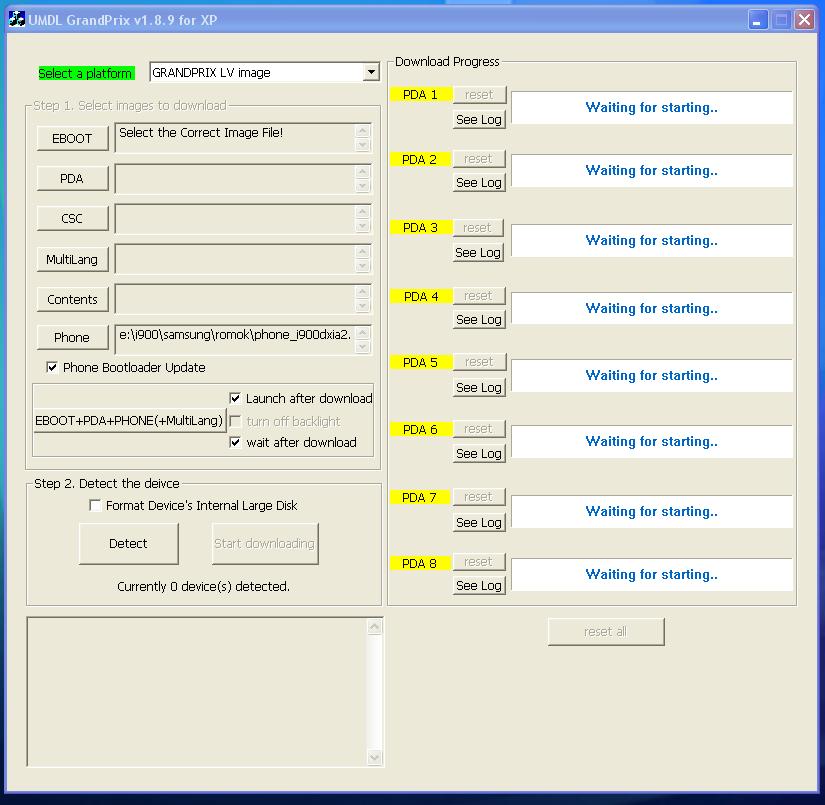Screen dimensions: 825x805
Task: Open See Log for PDA 4
Action: point(479,319)
